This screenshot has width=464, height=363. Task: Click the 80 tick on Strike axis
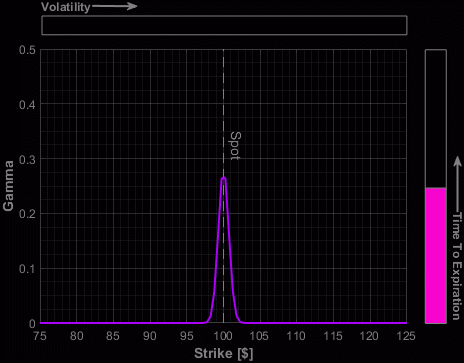77,336
